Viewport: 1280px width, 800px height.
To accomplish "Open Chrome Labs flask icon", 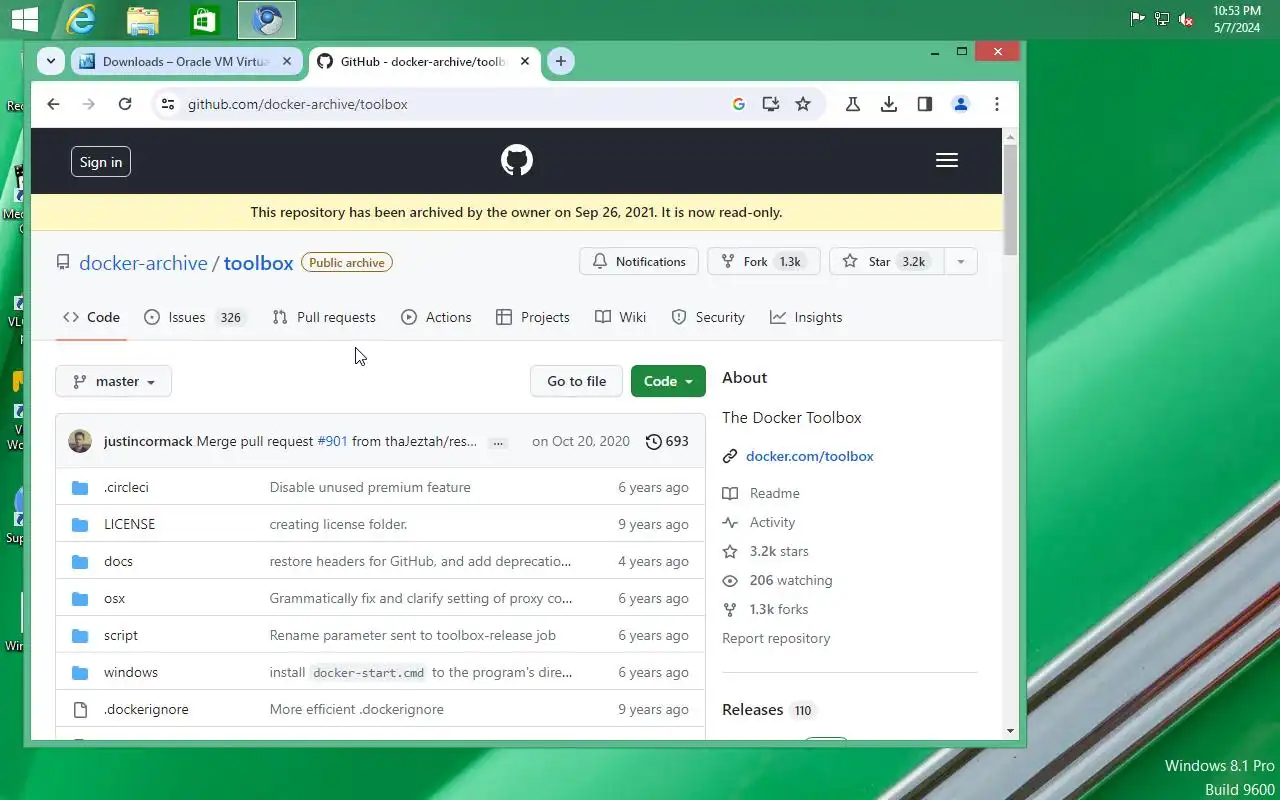I will click(x=853, y=104).
